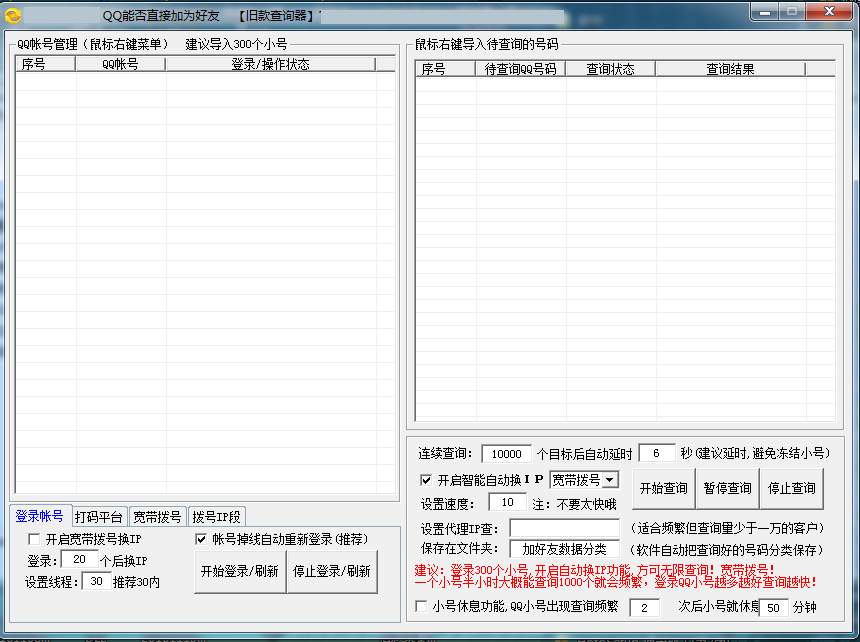The image size is (860, 642).
Task: Select the 宽带拔号 tab
Action: point(157,516)
